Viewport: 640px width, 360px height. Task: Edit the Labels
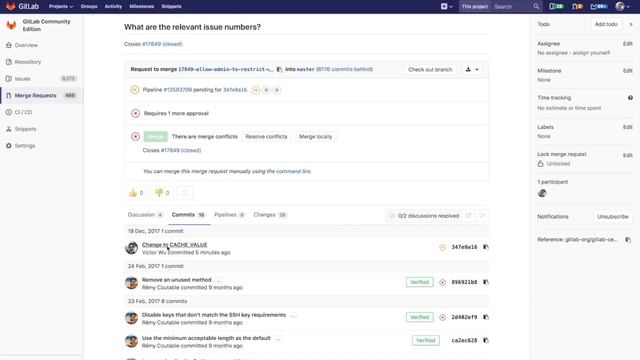627,127
